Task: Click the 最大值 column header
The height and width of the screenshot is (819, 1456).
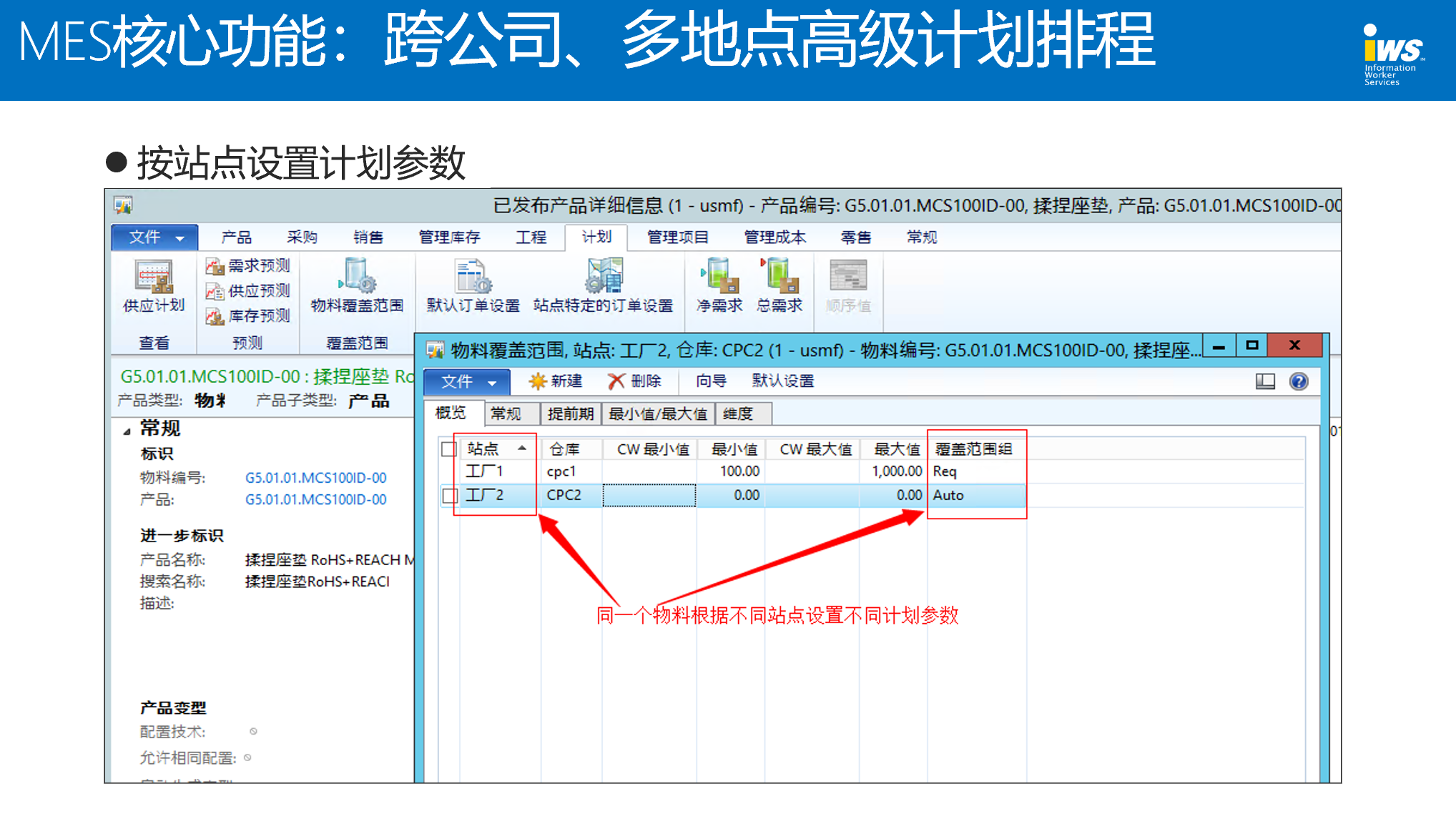Action: pyautogui.click(x=893, y=449)
